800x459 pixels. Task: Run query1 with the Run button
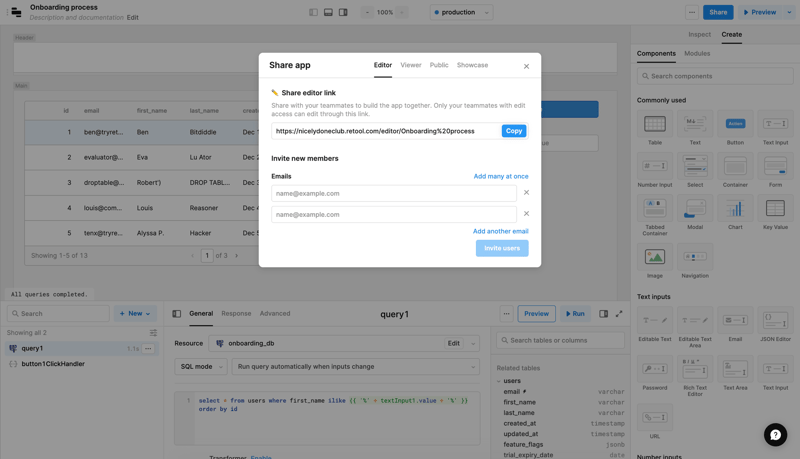point(575,314)
